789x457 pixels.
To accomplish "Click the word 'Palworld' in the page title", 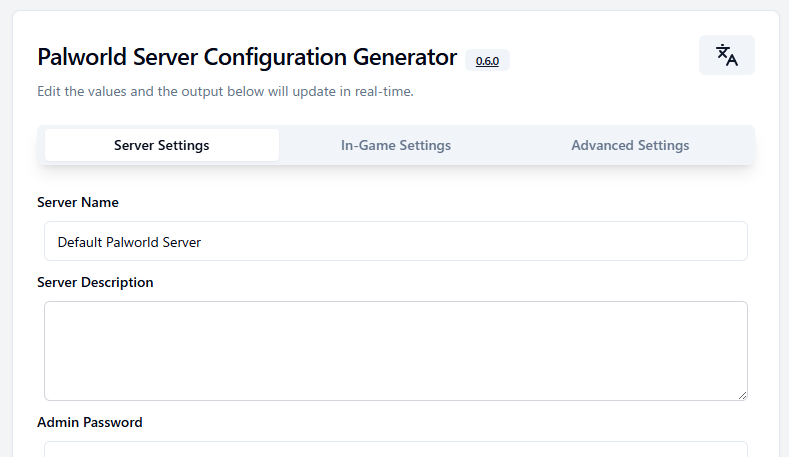I will pyautogui.click(x=82, y=57).
